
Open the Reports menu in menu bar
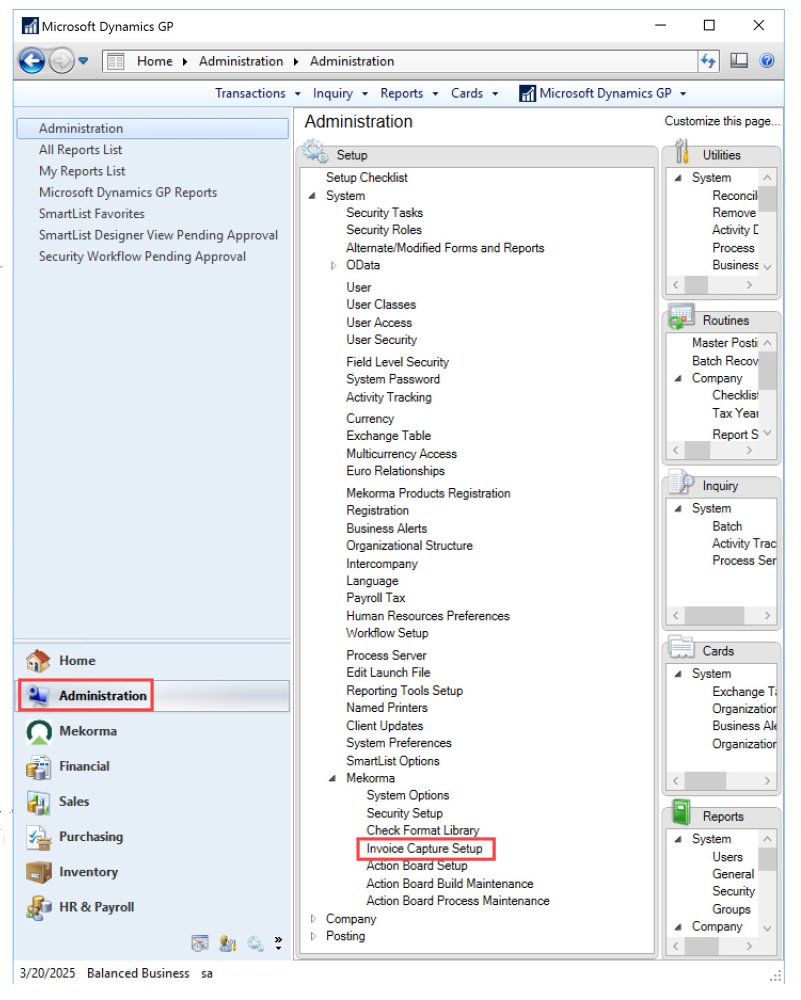coord(409,93)
